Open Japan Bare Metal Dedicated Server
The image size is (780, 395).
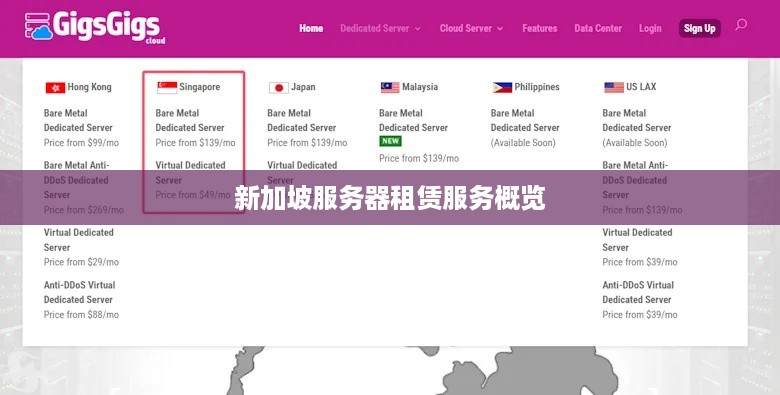(301, 120)
